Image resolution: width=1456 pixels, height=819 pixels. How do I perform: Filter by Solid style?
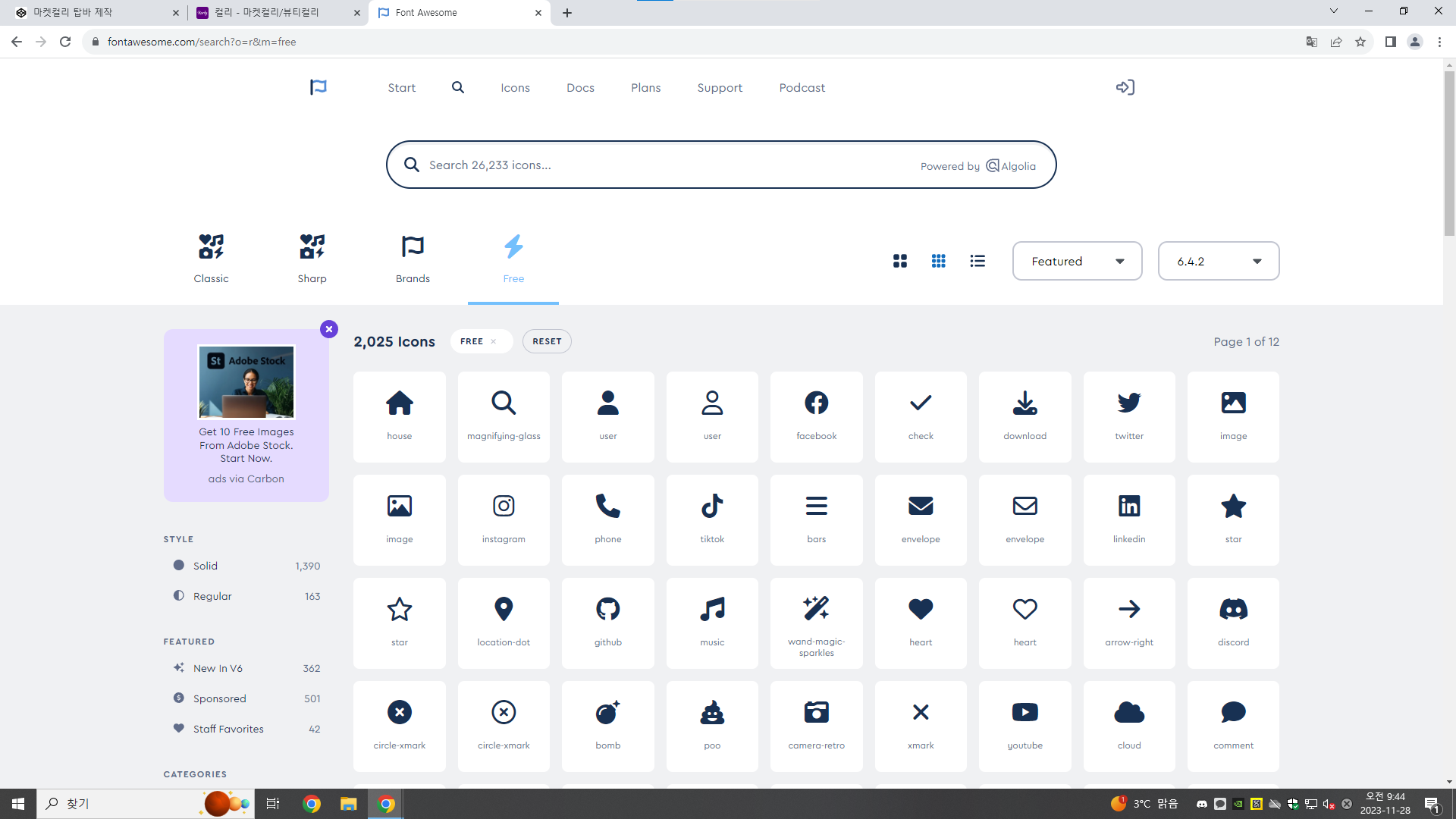(x=206, y=566)
